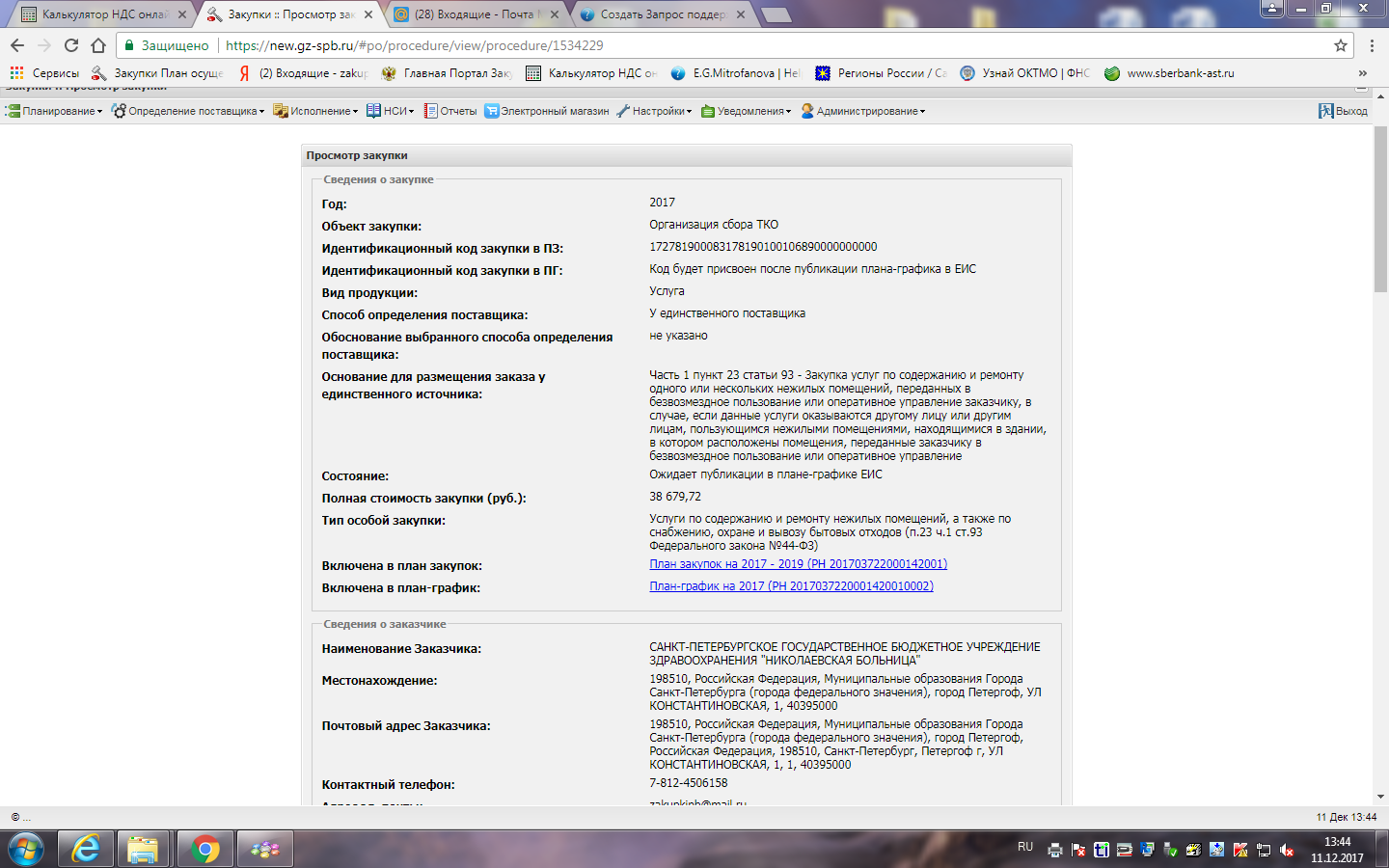Viewport: 1389px width, 868px height.
Task: Click the Chrome user profile button
Action: pos(1272,8)
